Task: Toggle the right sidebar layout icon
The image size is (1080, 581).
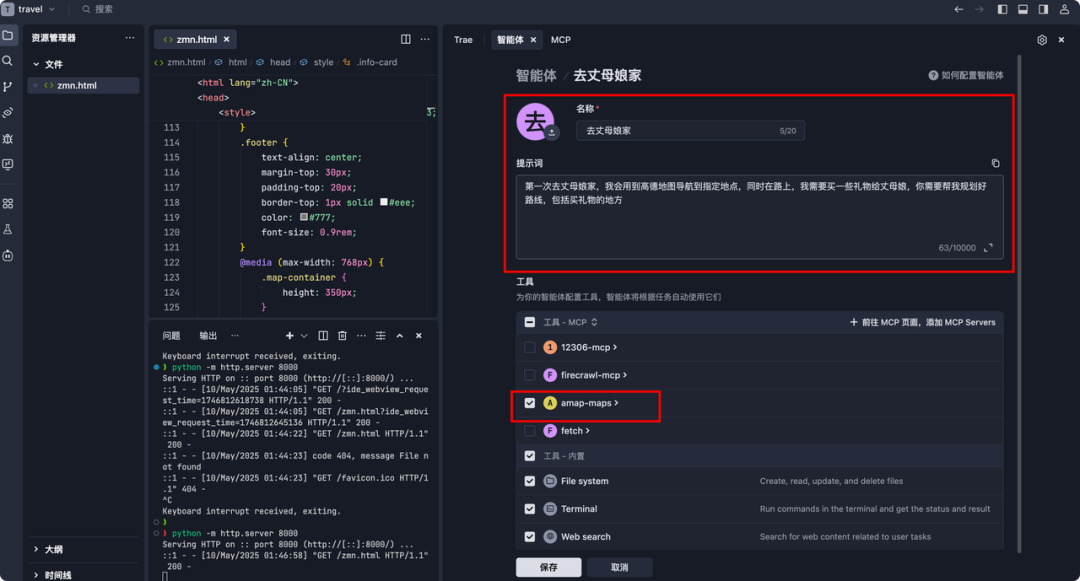Action: [x=1043, y=9]
